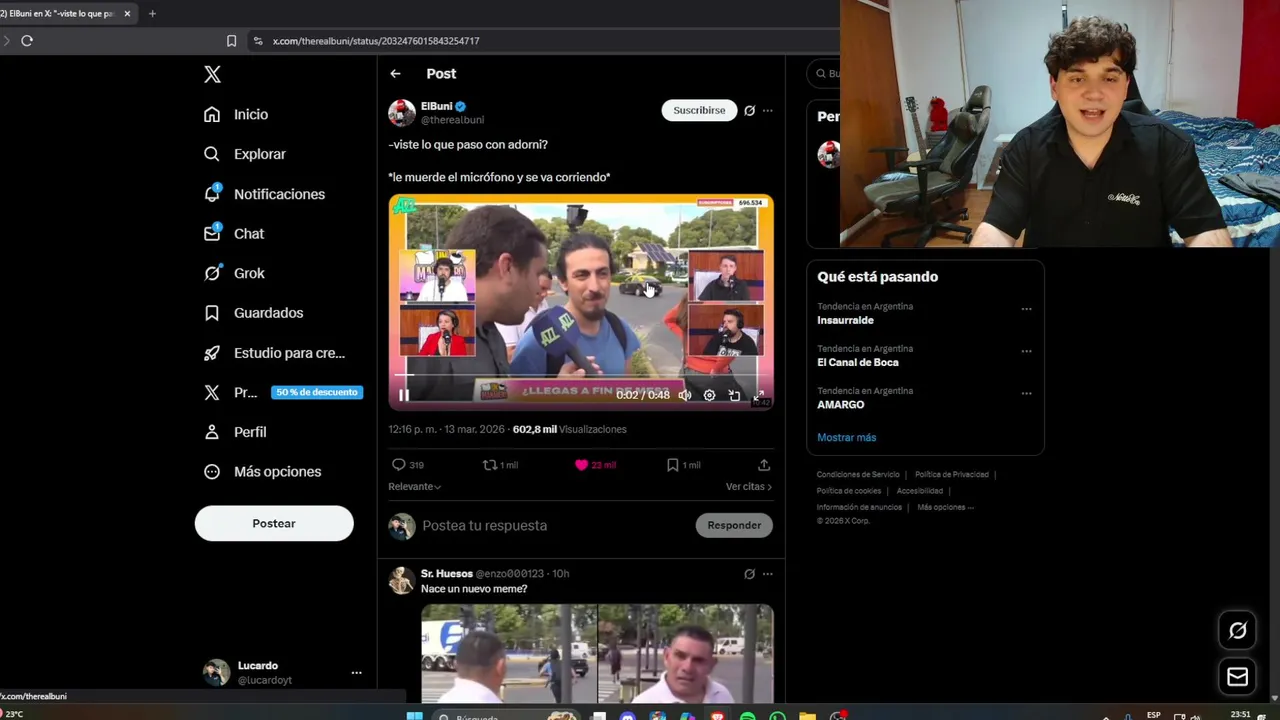This screenshot has width=1280, height=720.
Task: Open ElBuni profile avatar
Action: point(402,113)
